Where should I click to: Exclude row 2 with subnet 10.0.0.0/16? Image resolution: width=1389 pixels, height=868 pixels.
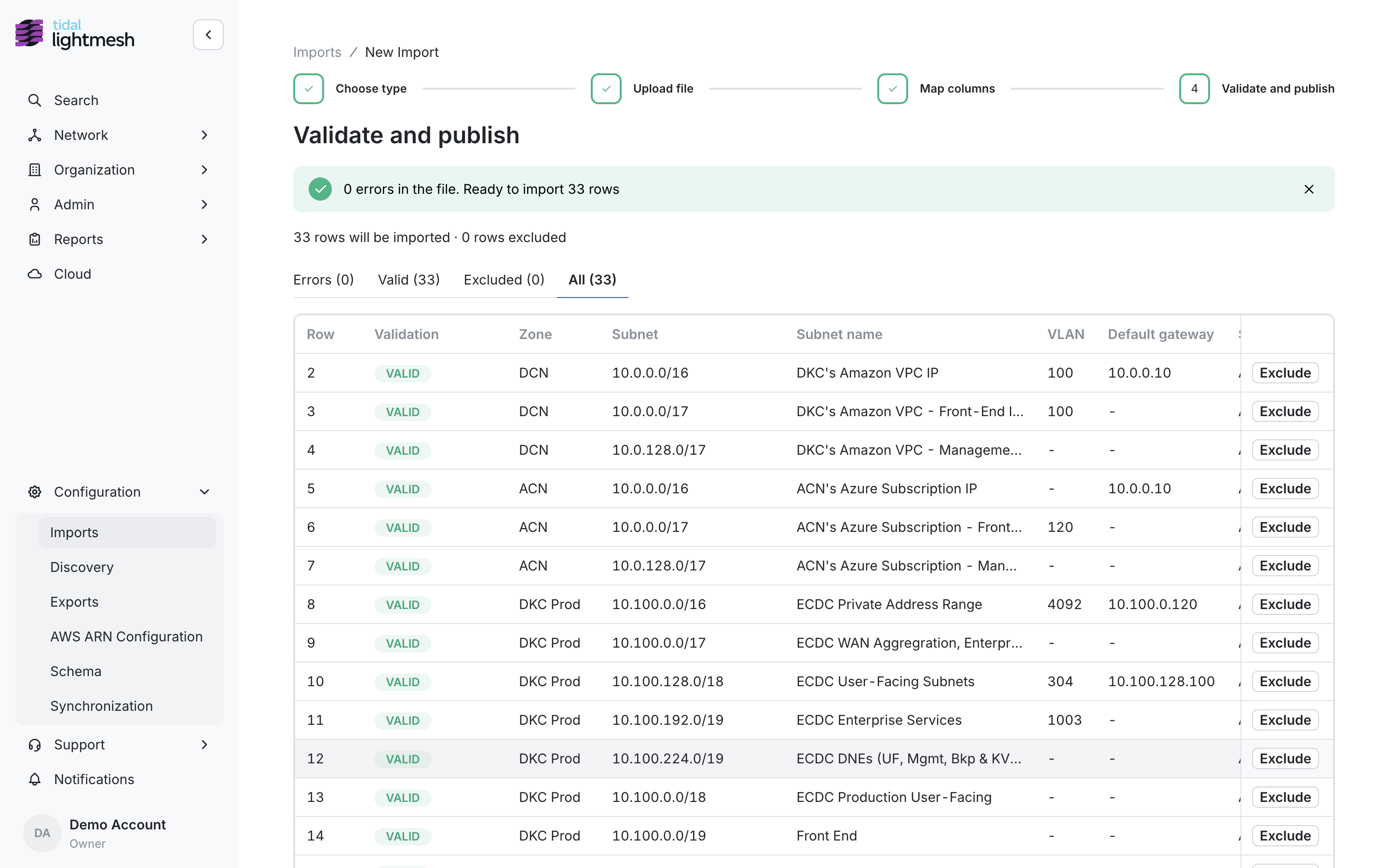point(1285,373)
